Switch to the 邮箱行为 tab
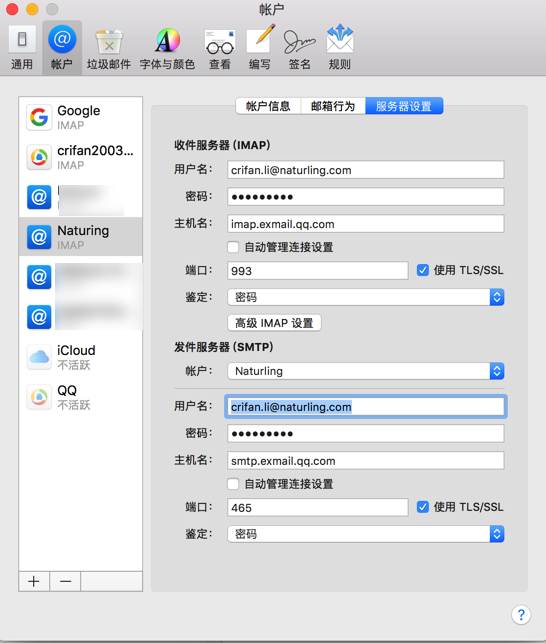Screen dimensions: 546x643 (x=333, y=106)
